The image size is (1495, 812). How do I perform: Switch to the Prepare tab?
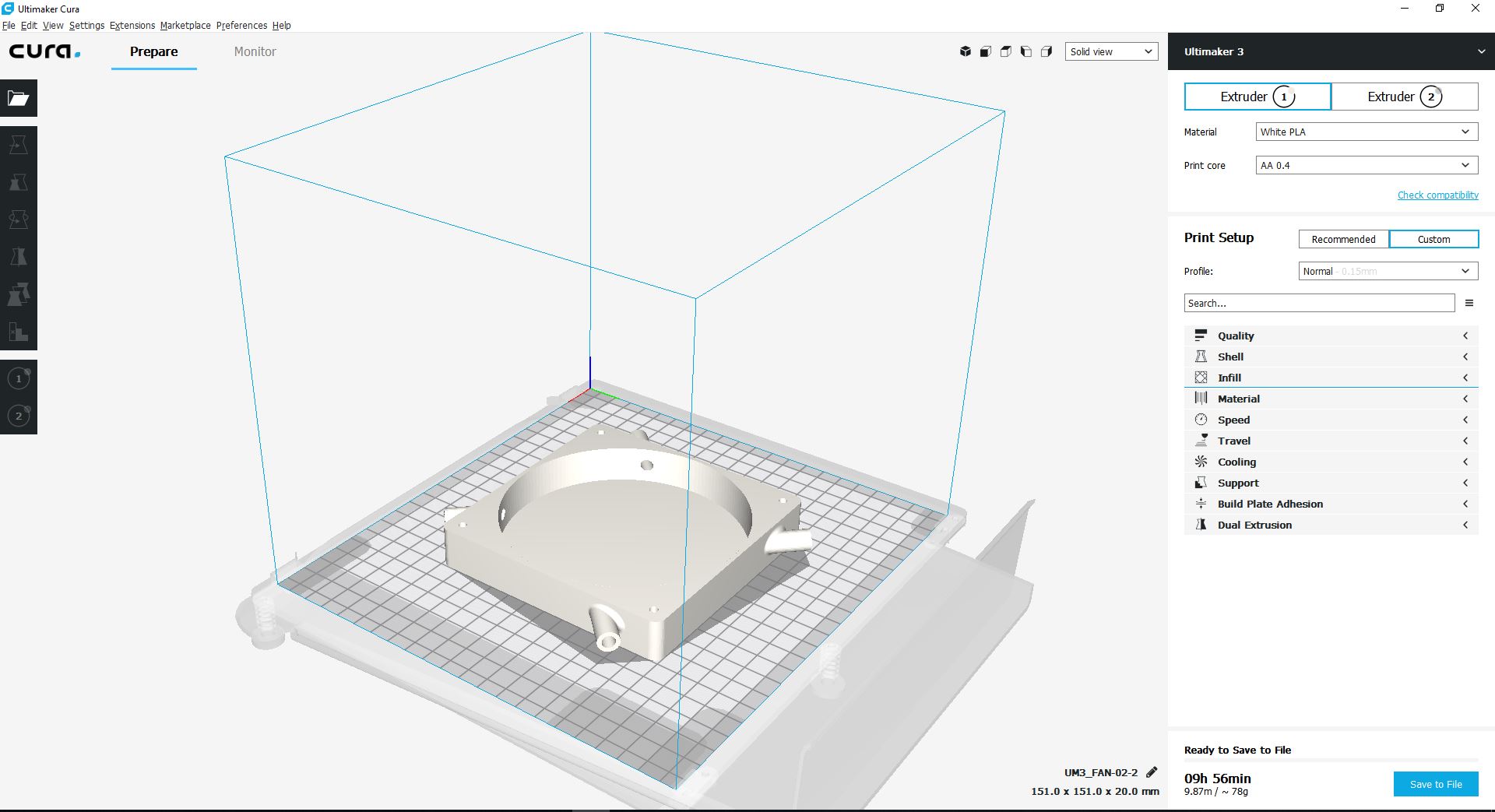tap(153, 51)
